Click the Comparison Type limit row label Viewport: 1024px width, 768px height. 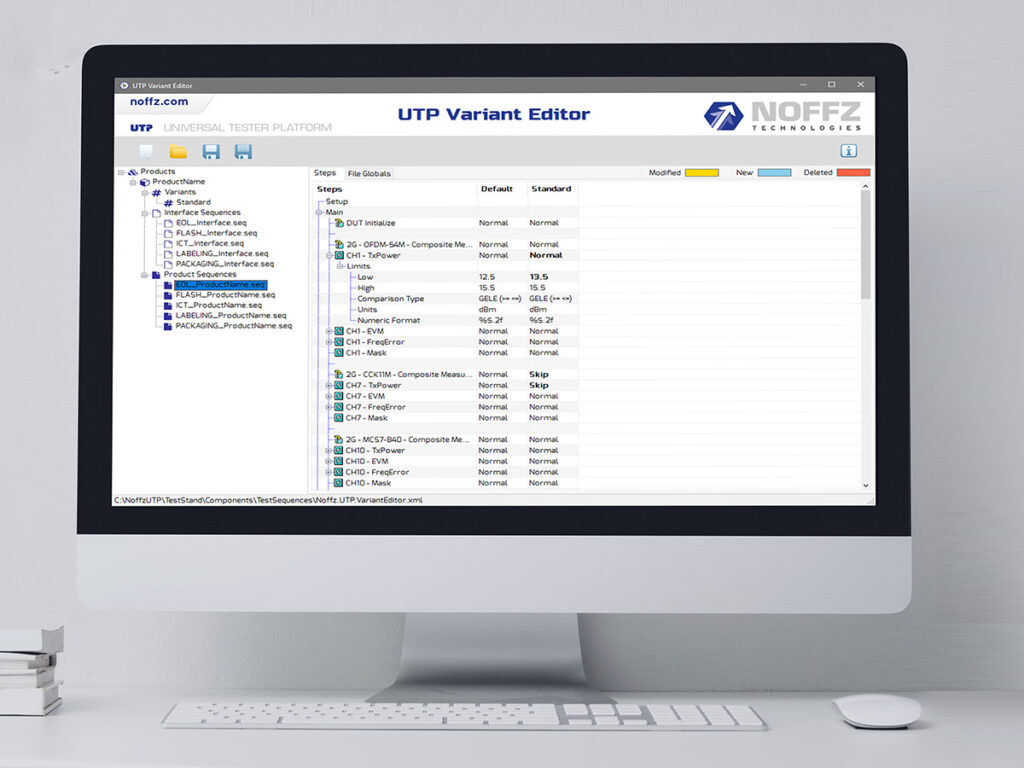tap(391, 299)
